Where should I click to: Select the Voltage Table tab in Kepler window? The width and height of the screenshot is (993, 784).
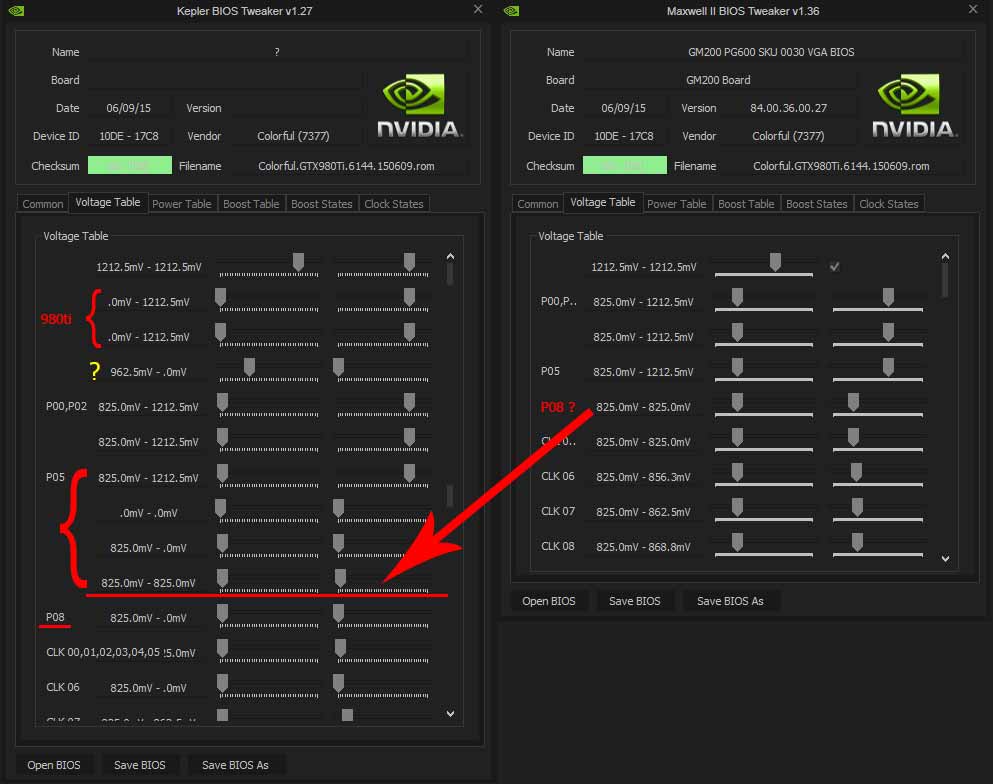108,202
